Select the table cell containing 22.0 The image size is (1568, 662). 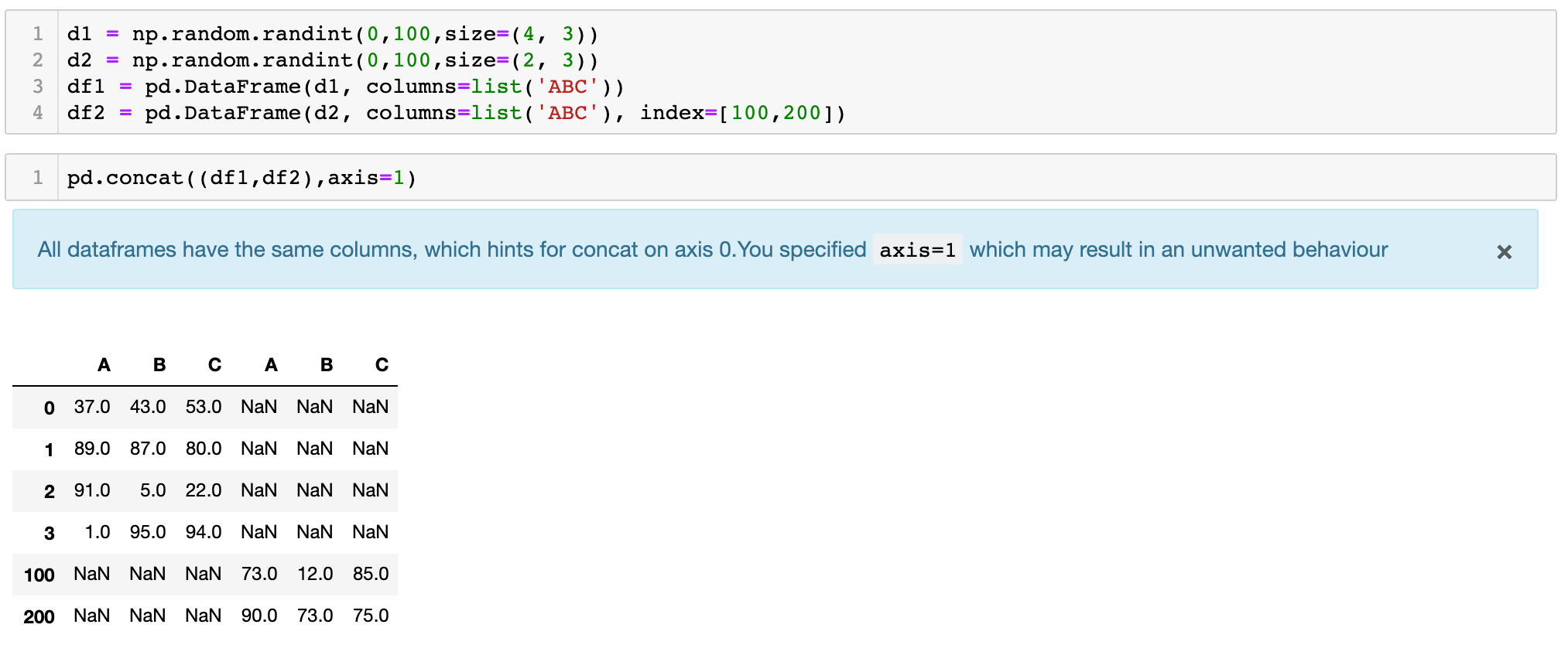point(204,490)
